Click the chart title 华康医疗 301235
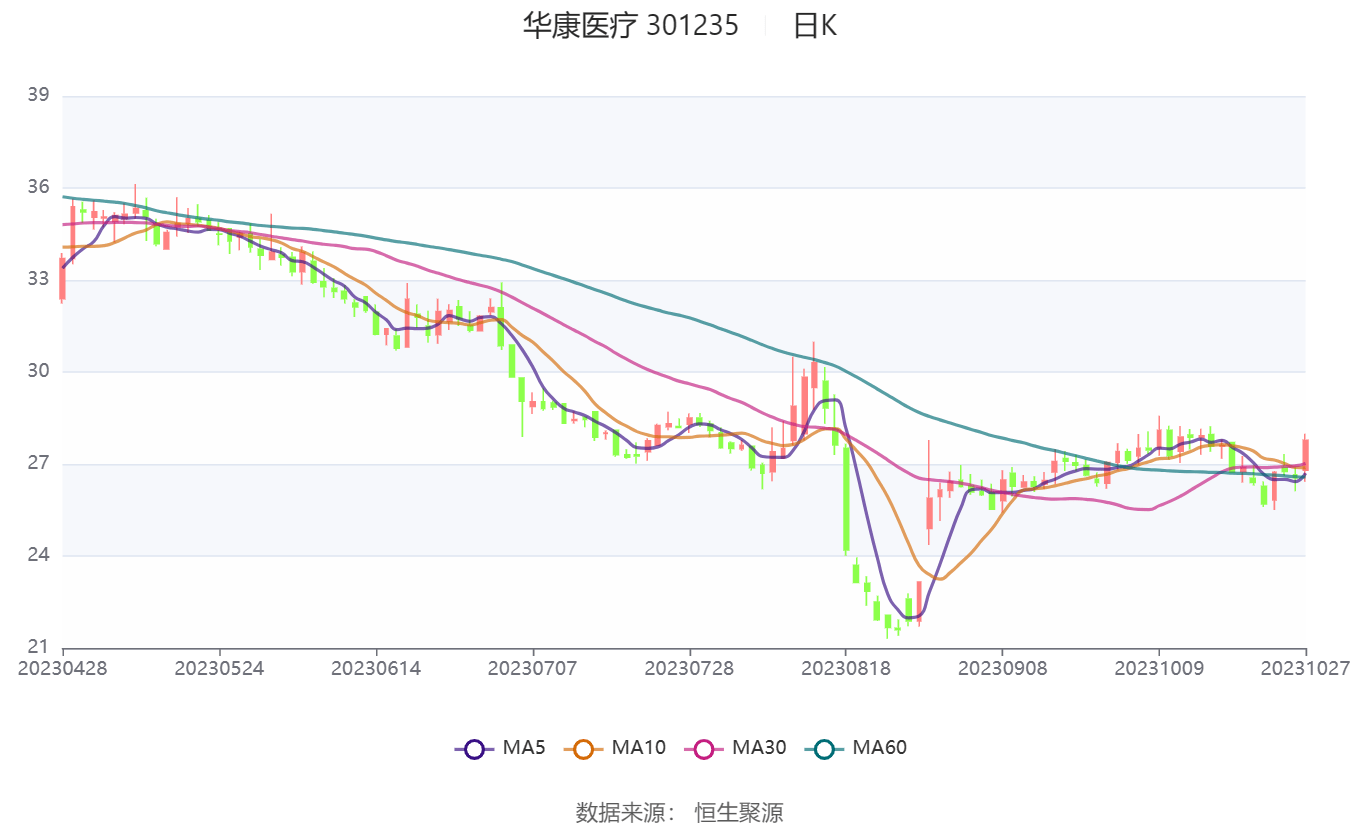The height and width of the screenshot is (828, 1360). pos(630,26)
